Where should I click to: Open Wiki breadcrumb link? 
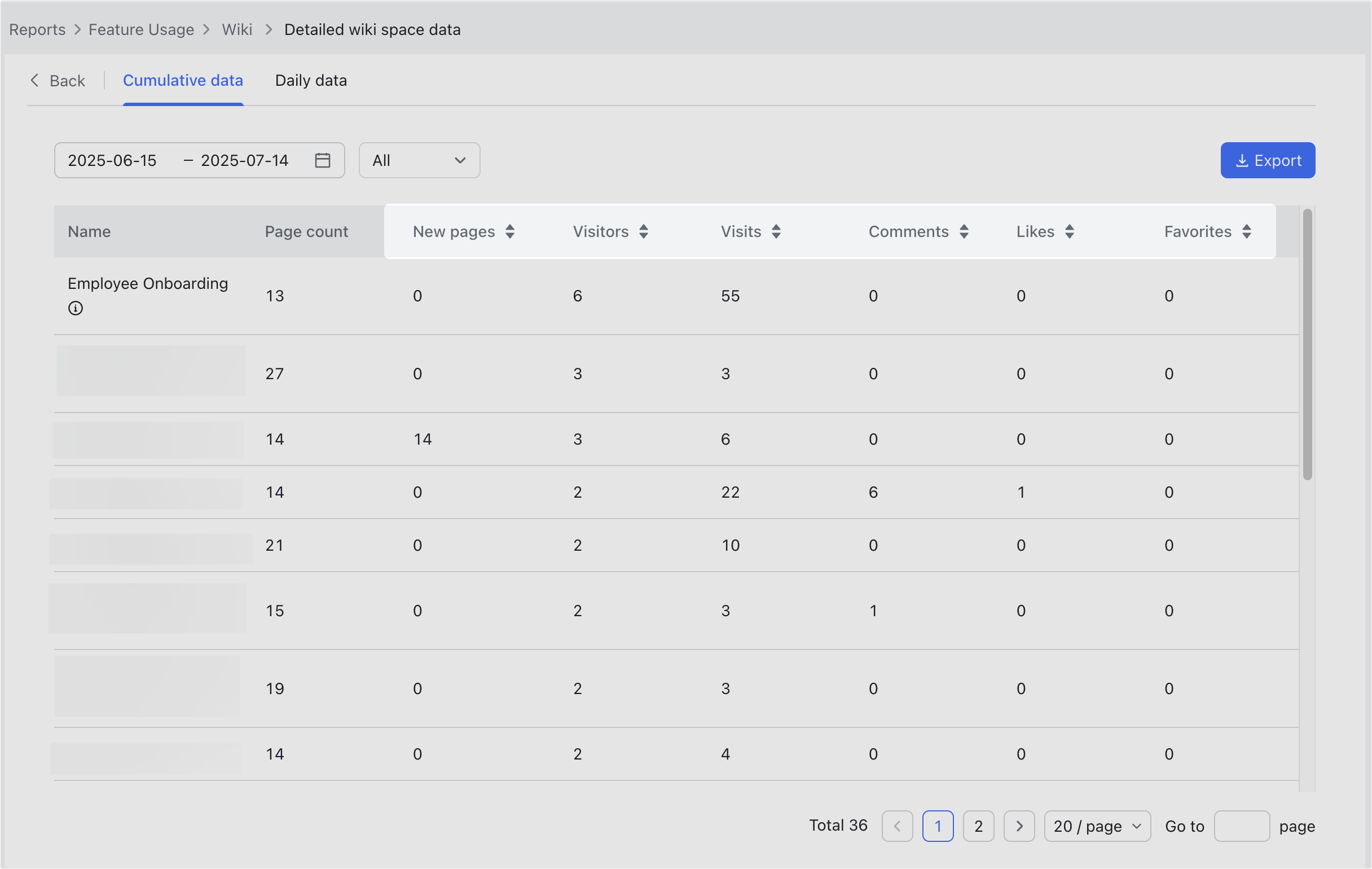237,29
